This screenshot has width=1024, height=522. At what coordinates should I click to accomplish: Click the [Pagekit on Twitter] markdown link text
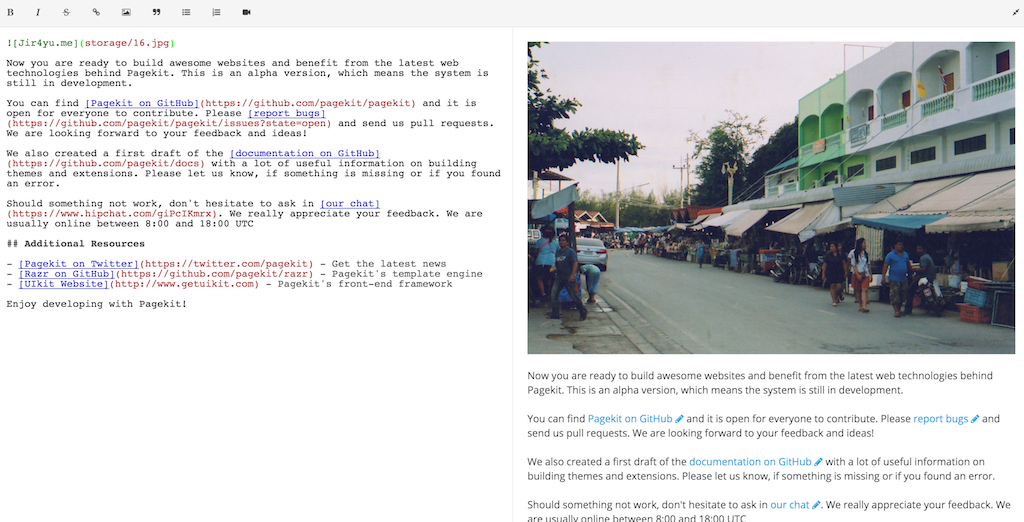coord(78,264)
